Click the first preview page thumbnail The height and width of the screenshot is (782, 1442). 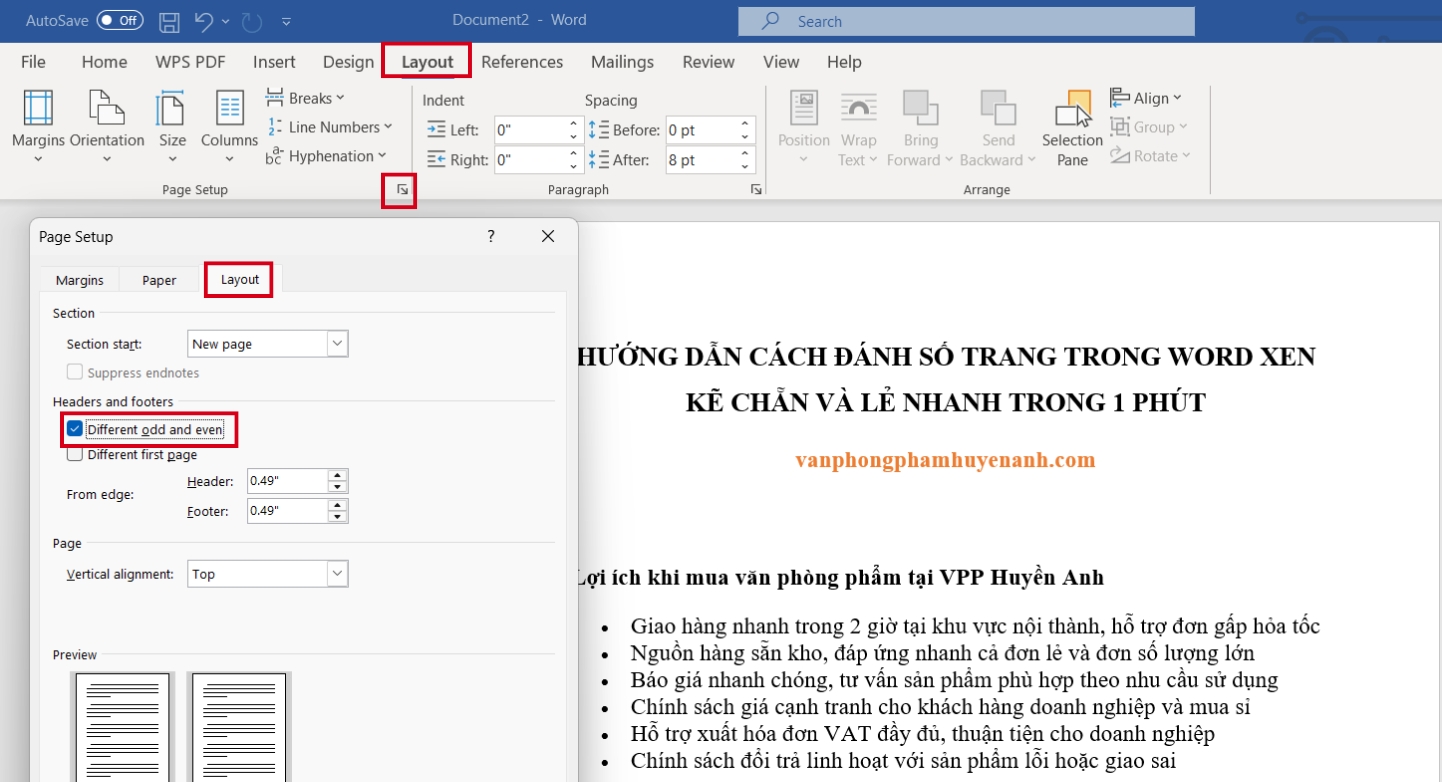pyautogui.click(x=124, y=727)
